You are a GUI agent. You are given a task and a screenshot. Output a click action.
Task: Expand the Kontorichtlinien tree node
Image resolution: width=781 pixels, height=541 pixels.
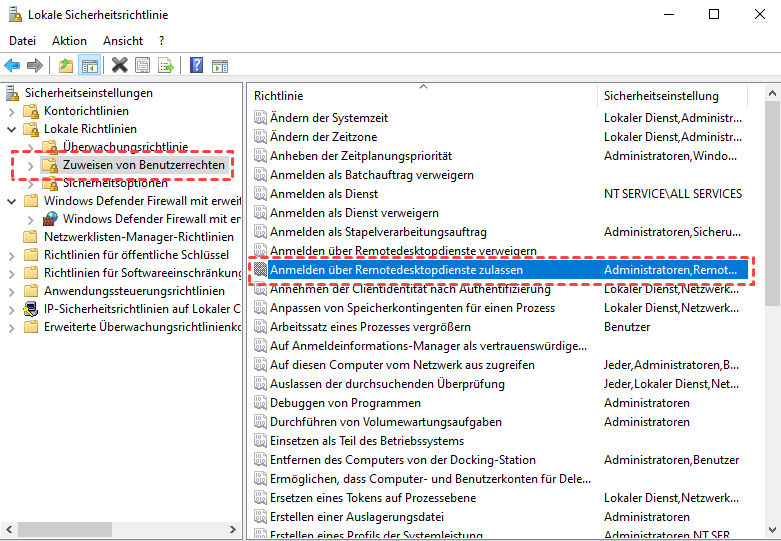11,111
